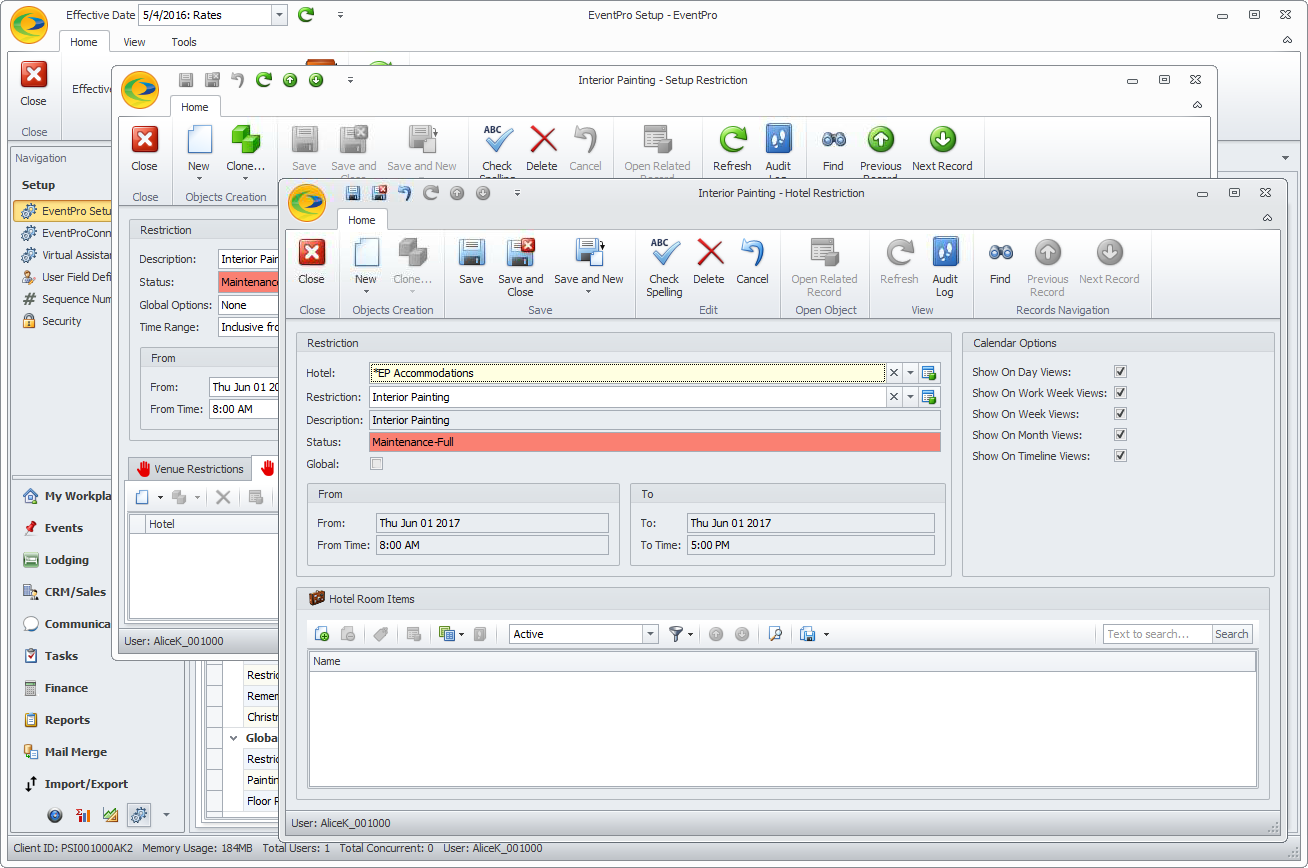Viewport: 1308px width, 868px height.
Task: Click undo arrow in Hotel Restriction title bar
Action: click(405, 193)
